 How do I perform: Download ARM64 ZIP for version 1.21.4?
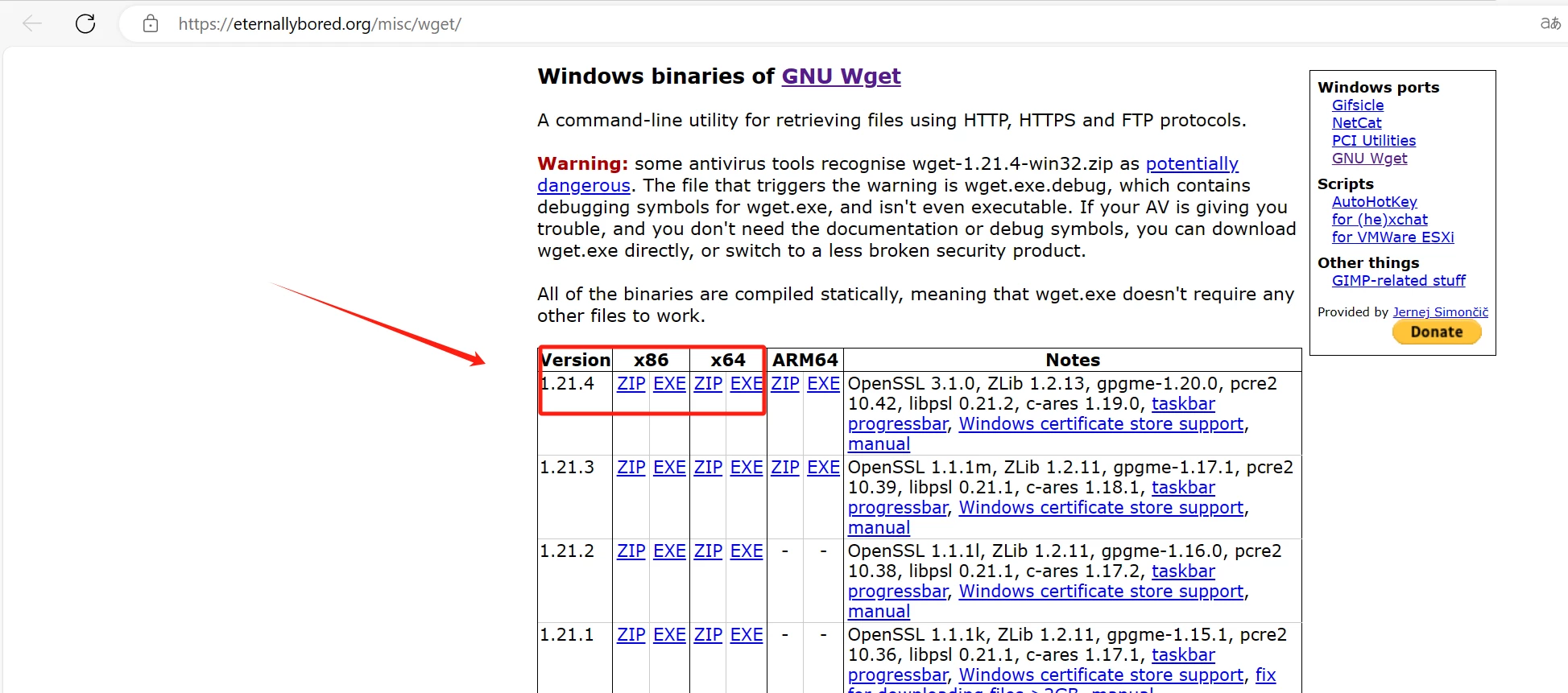pyautogui.click(x=784, y=384)
